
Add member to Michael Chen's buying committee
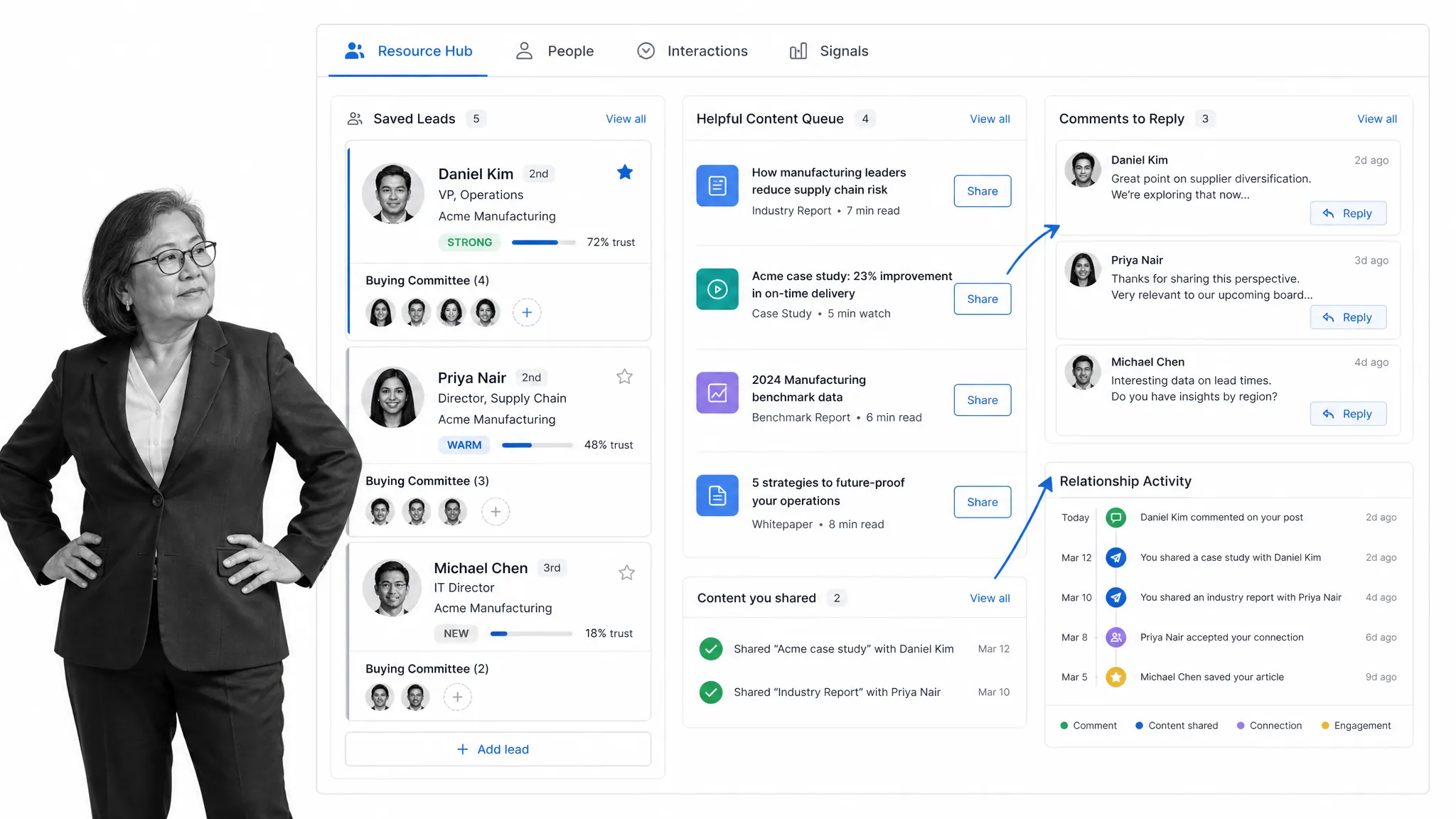(x=457, y=697)
